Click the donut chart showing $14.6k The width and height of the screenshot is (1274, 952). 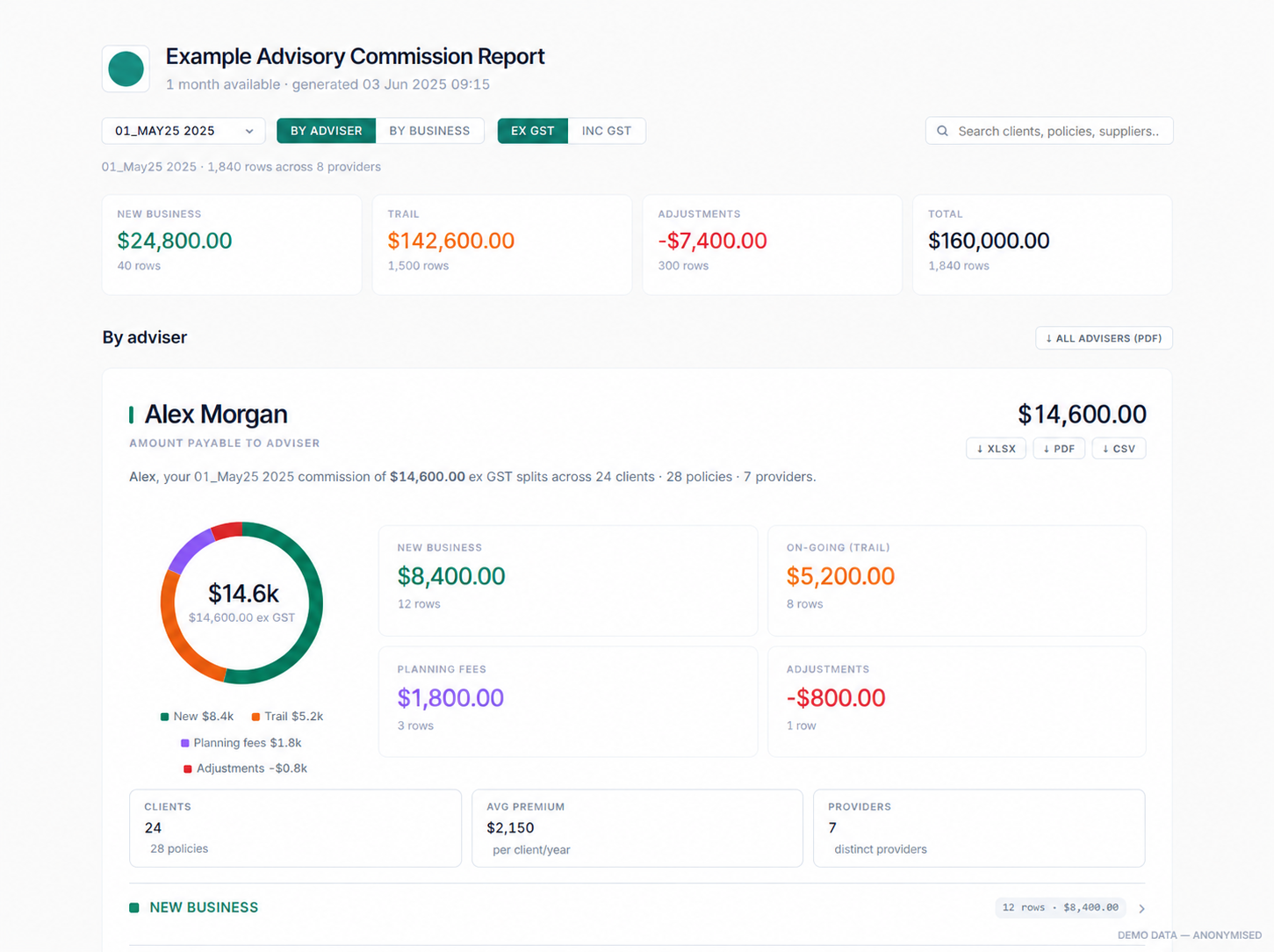(241, 603)
